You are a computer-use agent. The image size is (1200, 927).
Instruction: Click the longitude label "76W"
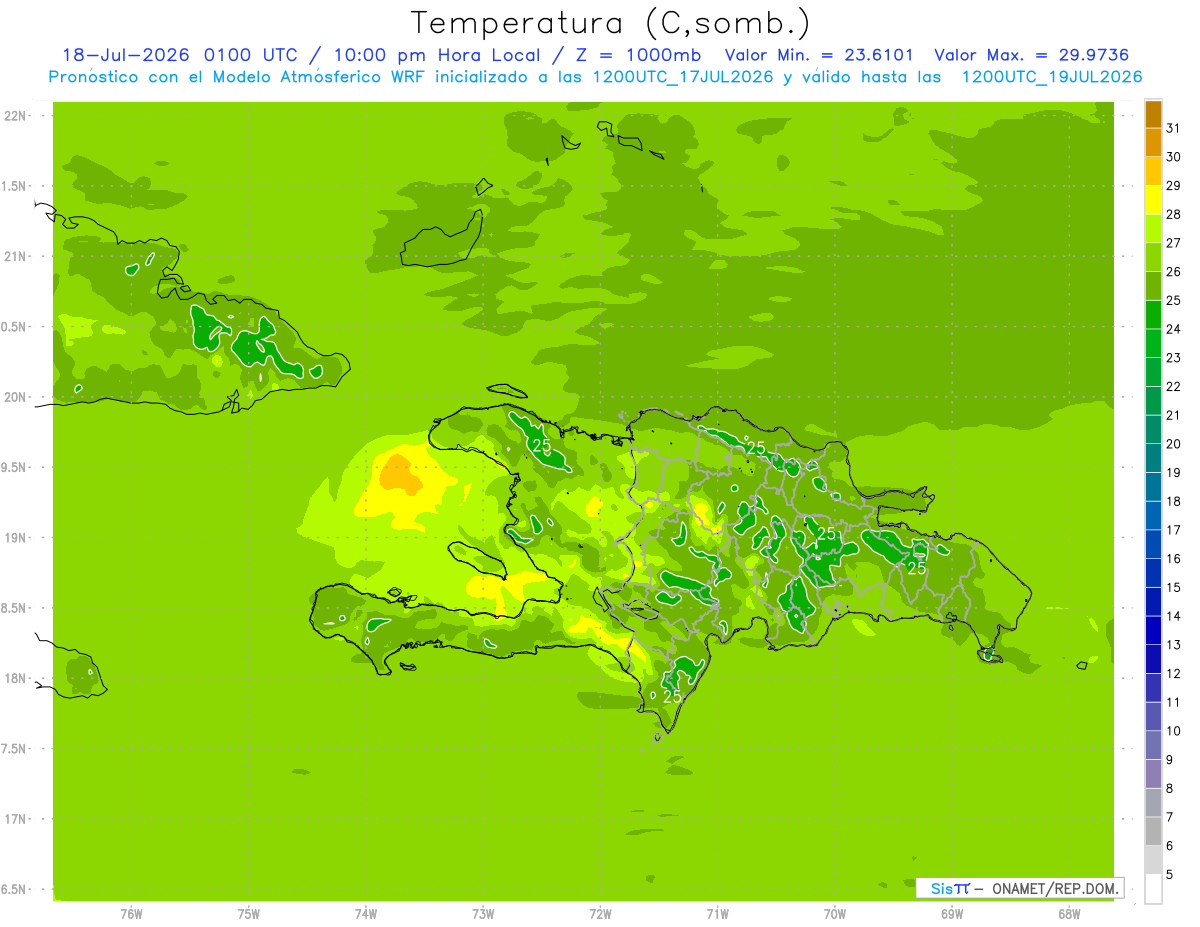tap(131, 914)
